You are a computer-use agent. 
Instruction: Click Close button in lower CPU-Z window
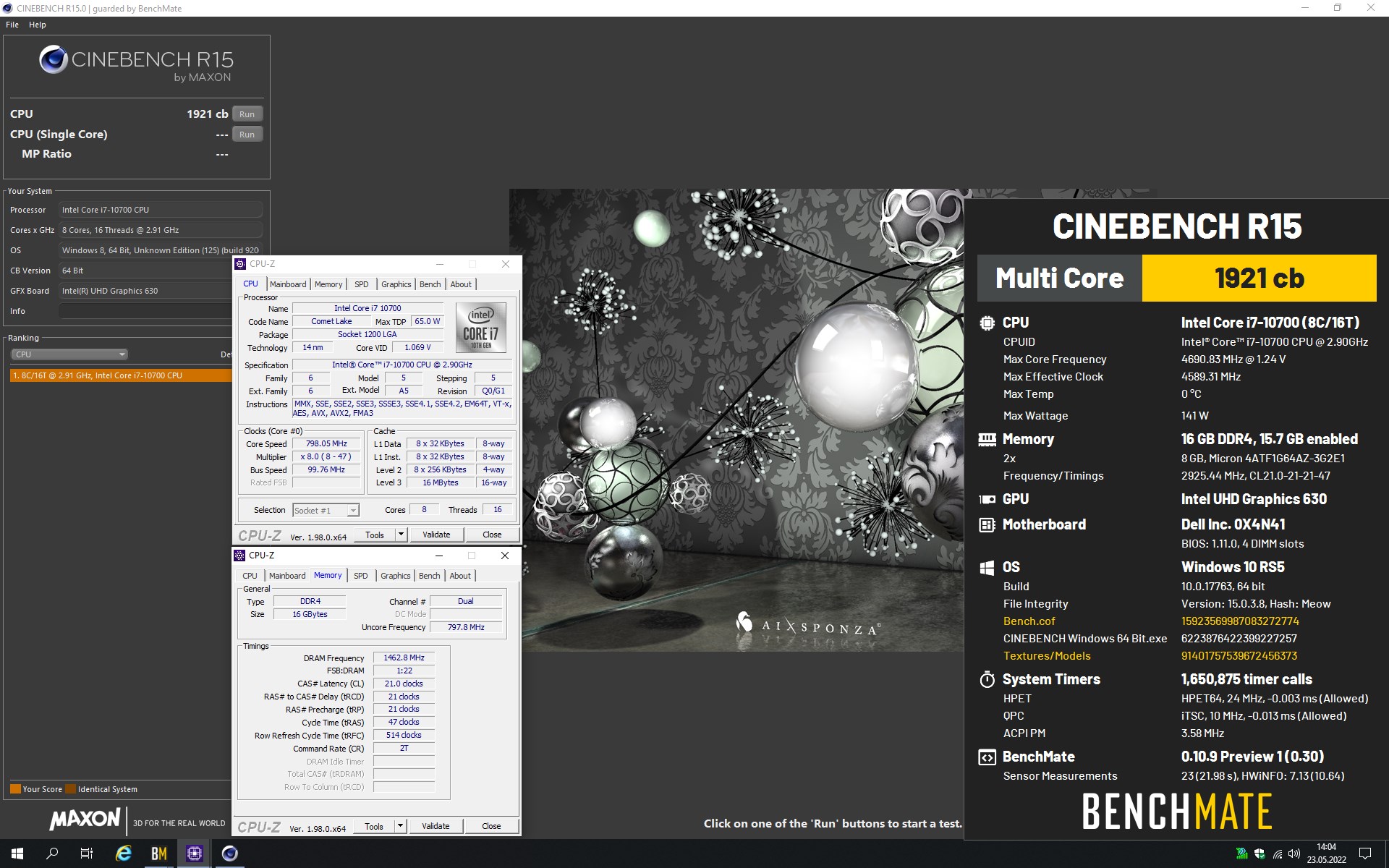click(491, 826)
